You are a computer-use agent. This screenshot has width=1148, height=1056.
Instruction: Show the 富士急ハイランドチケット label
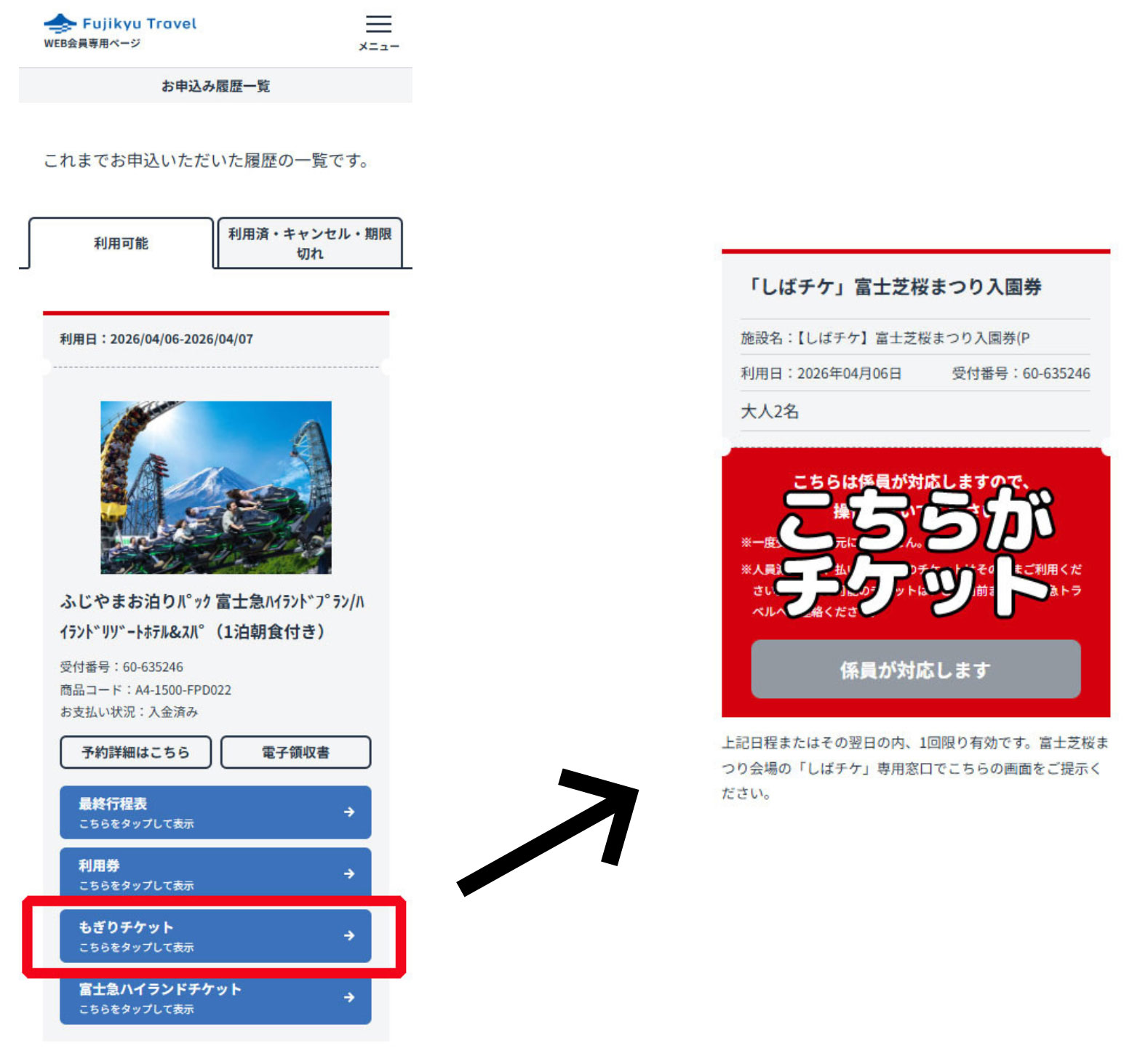click(x=160, y=989)
